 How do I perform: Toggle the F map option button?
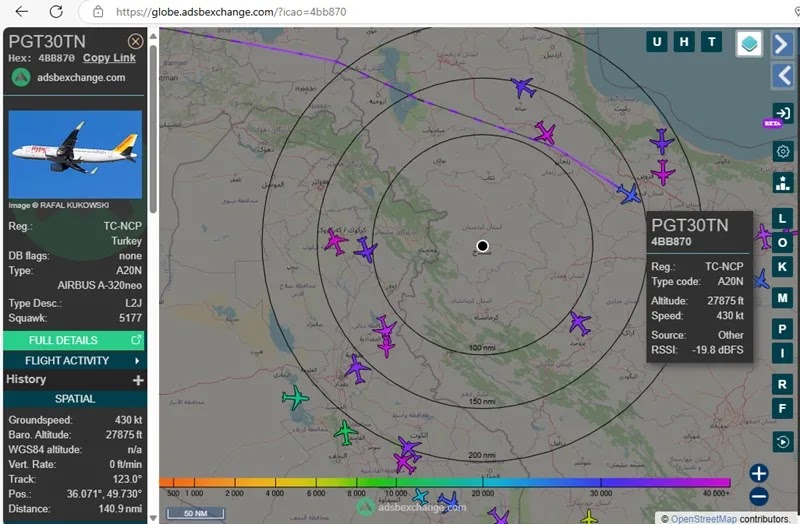pyautogui.click(x=782, y=408)
